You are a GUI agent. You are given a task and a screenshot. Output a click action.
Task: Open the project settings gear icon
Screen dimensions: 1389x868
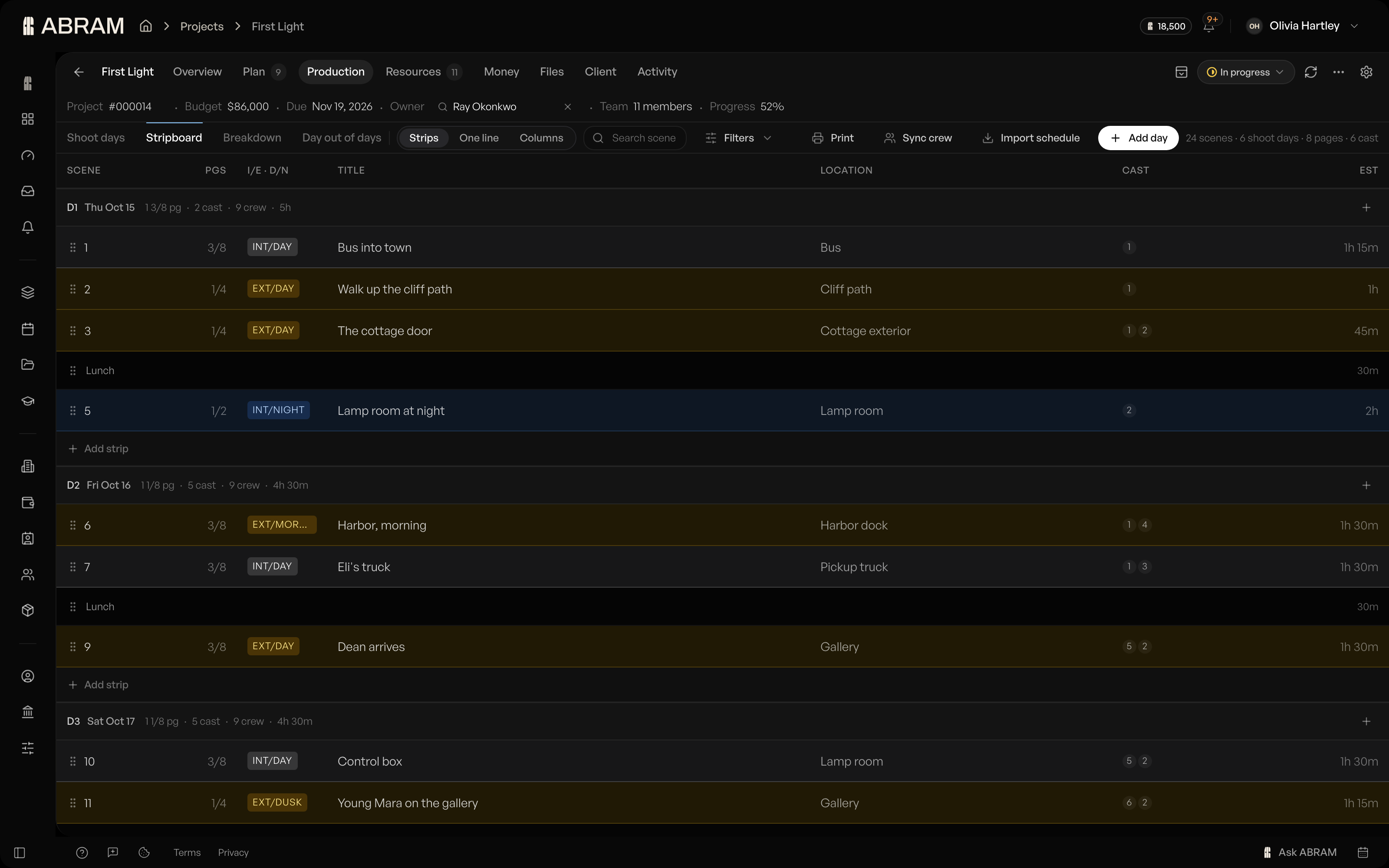coord(1366,72)
